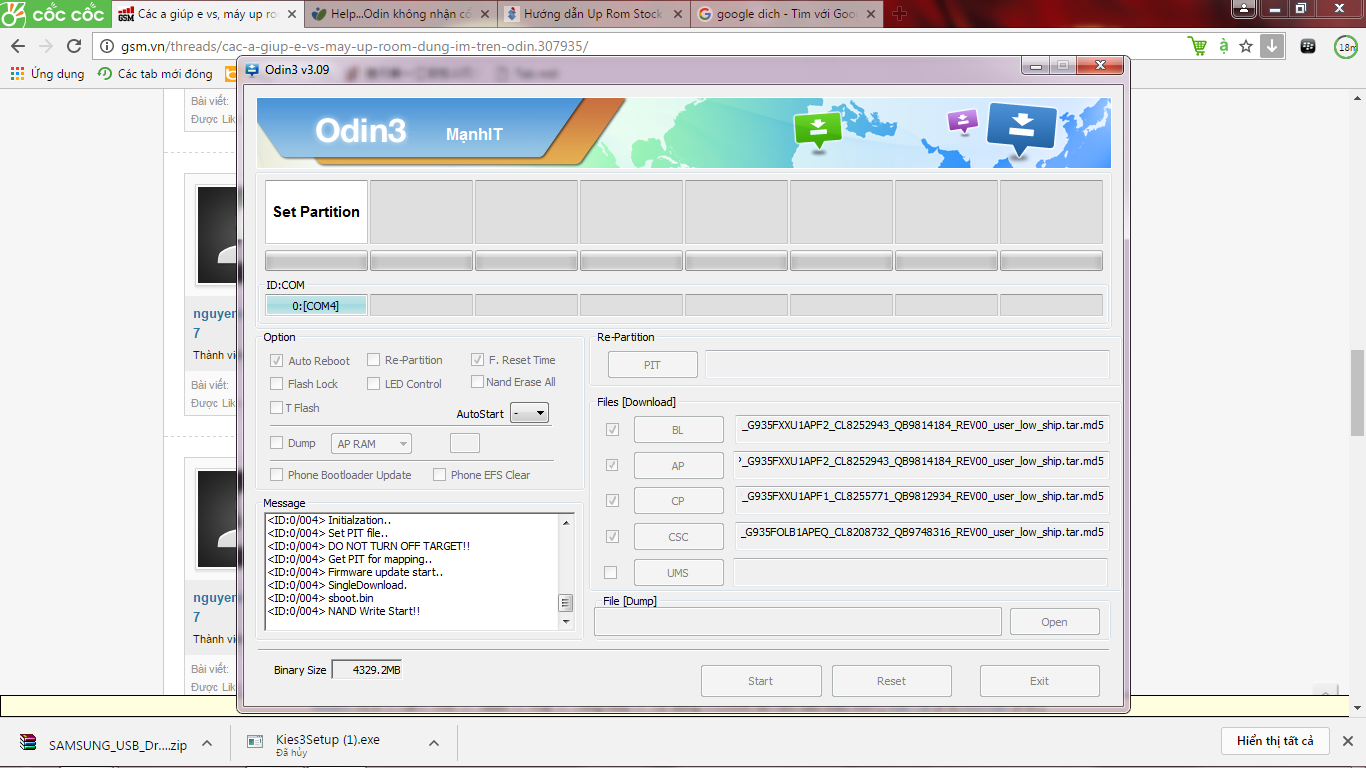
Task: Enable LED Control option
Action: pyautogui.click(x=373, y=384)
